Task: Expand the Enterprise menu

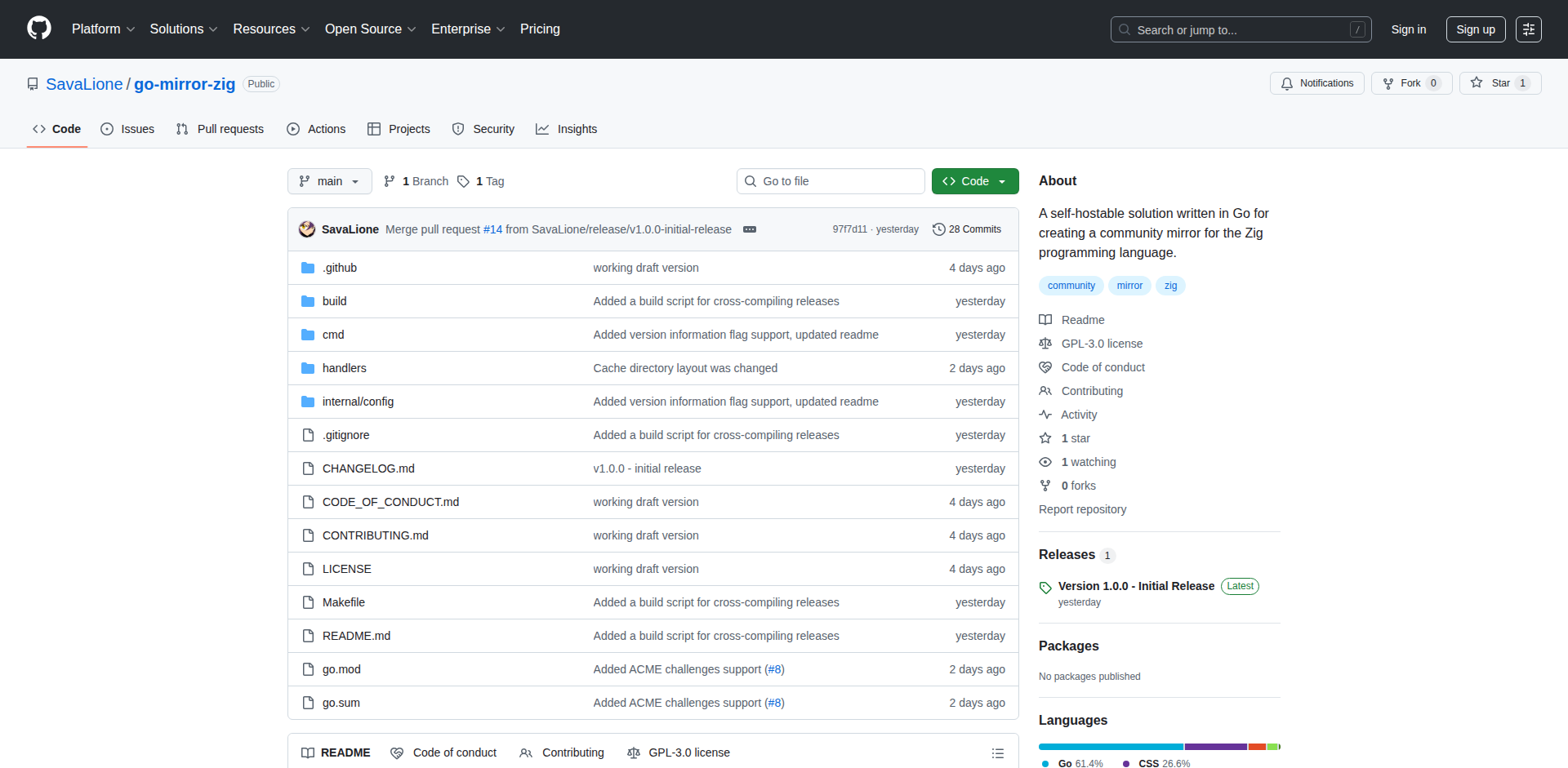Action: (468, 29)
